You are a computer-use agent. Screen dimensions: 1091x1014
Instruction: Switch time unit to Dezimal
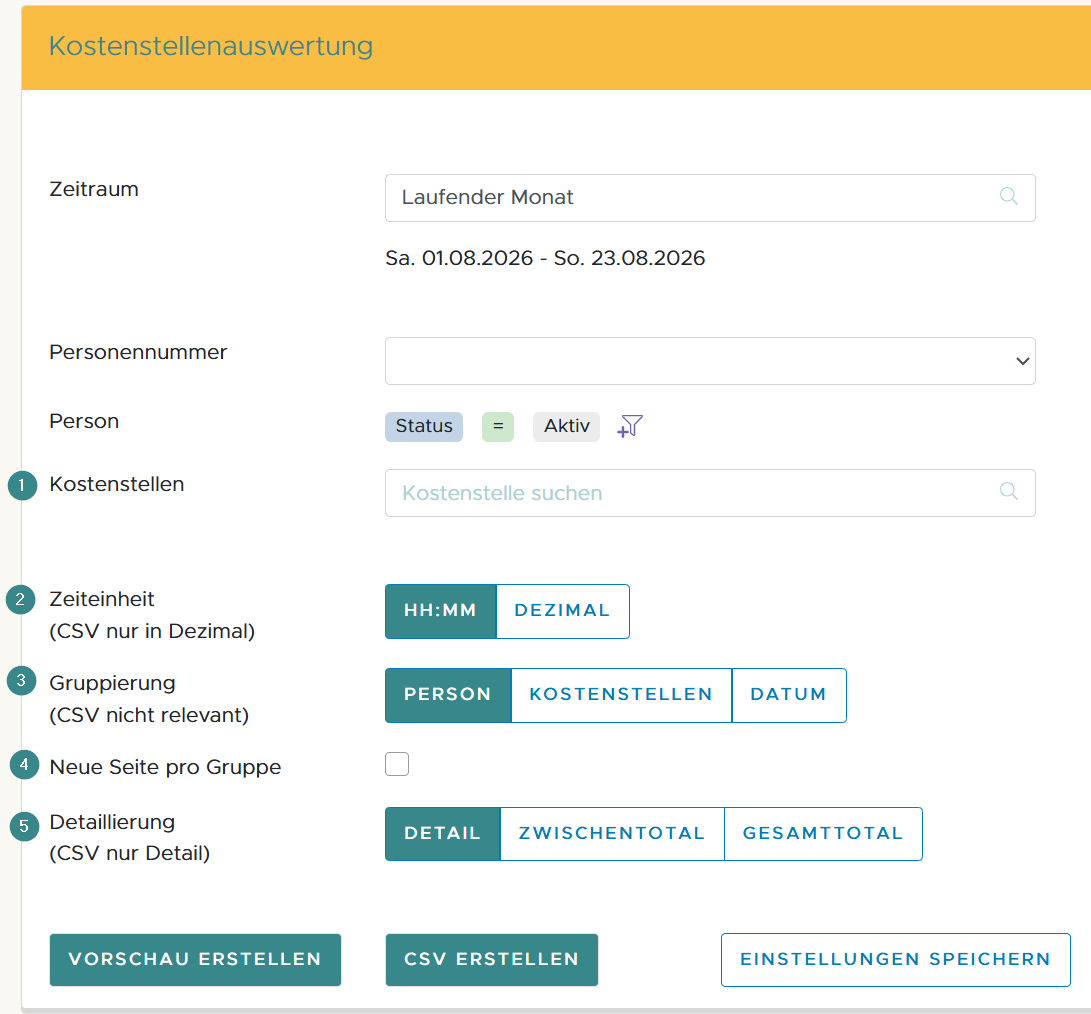click(x=562, y=611)
